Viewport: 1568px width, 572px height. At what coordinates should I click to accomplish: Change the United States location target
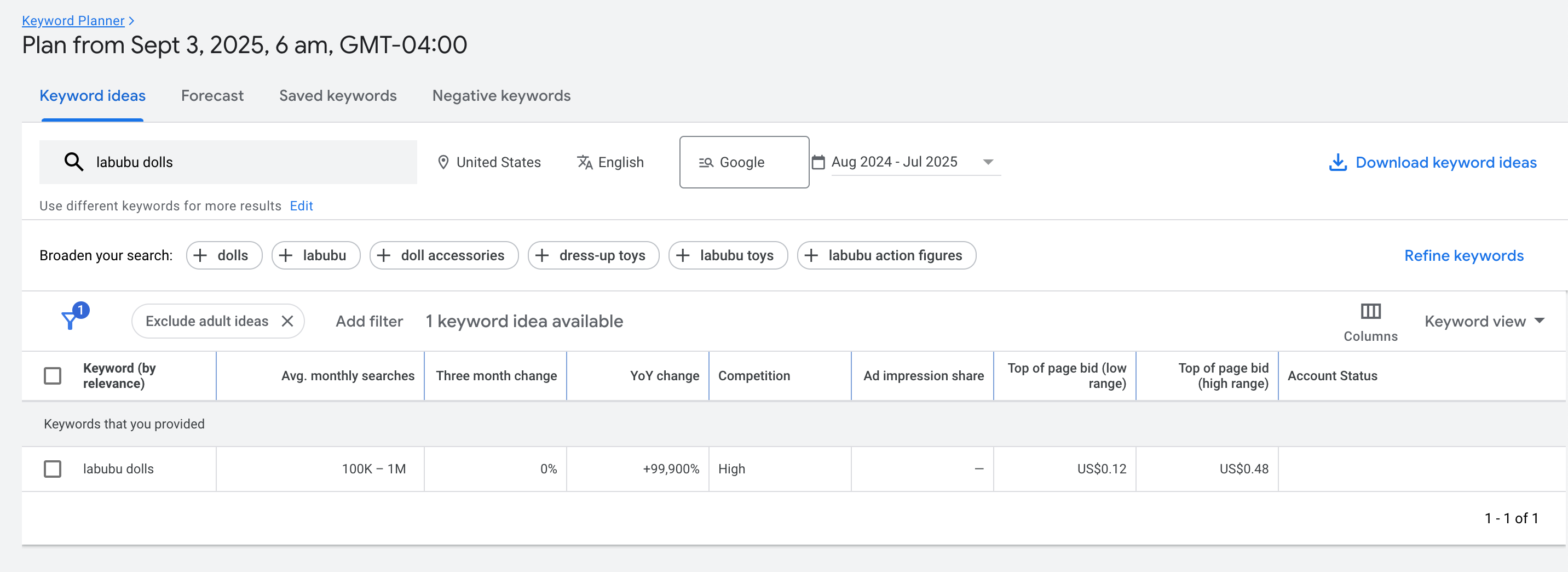click(489, 162)
